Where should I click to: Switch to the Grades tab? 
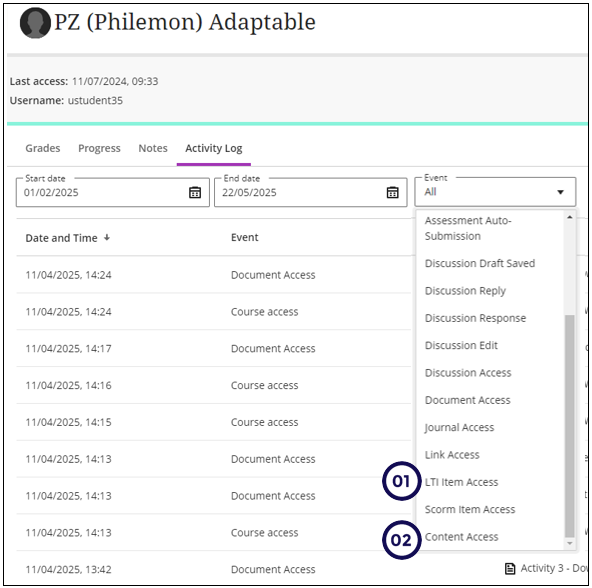click(43, 148)
